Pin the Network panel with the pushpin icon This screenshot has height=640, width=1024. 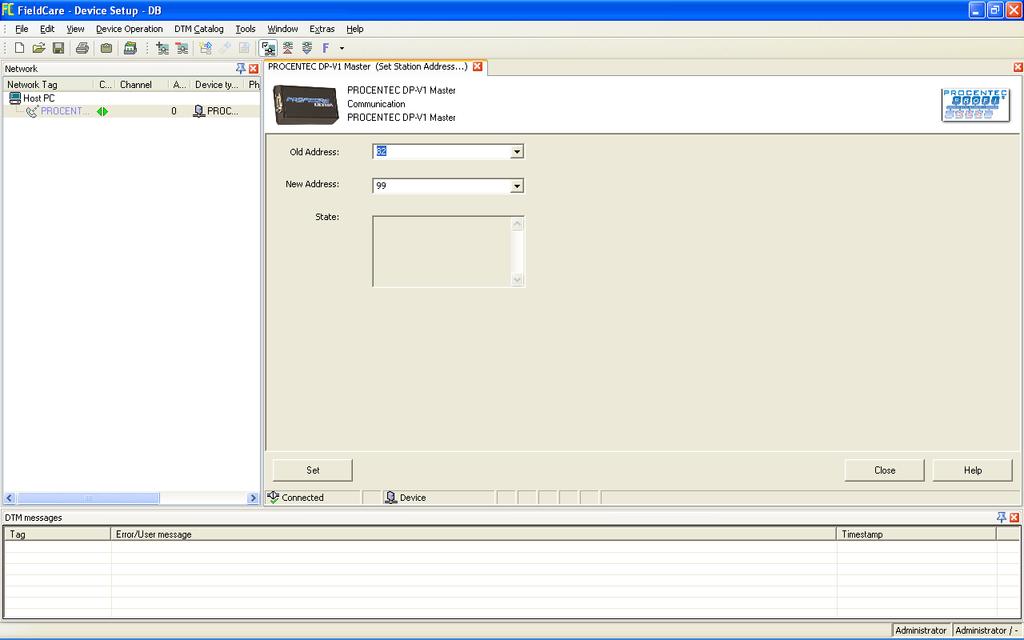240,69
